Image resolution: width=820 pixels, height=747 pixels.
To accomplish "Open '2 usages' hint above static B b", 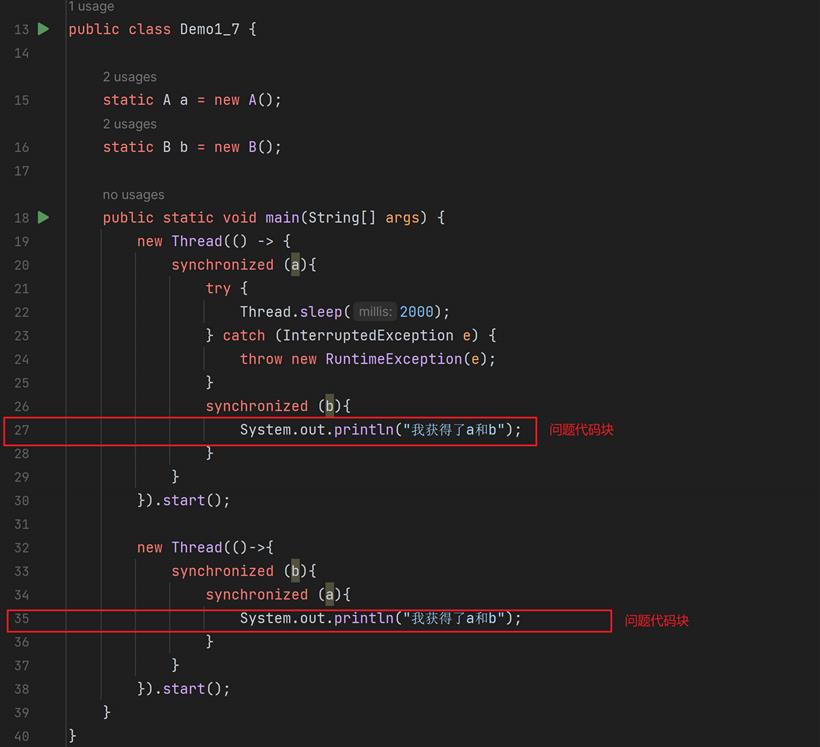I will 130,124.
